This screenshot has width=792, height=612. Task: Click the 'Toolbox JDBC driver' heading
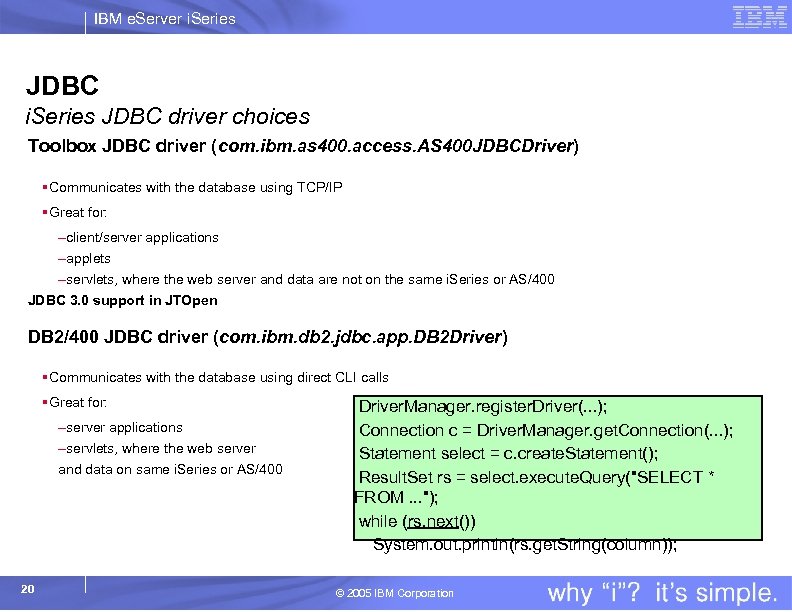(303, 146)
